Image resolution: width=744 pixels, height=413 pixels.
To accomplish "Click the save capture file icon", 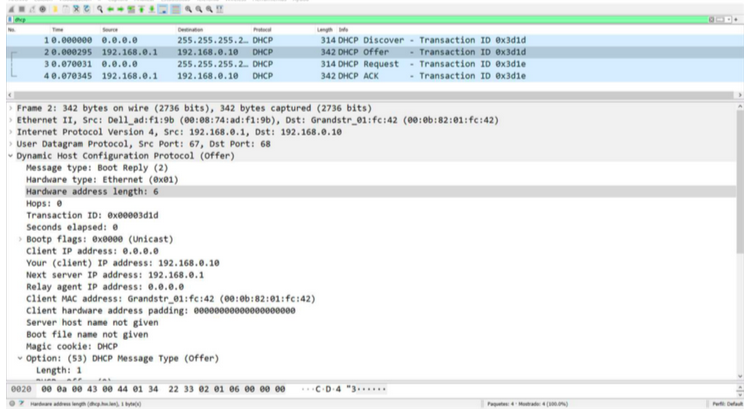I will [66, 9].
